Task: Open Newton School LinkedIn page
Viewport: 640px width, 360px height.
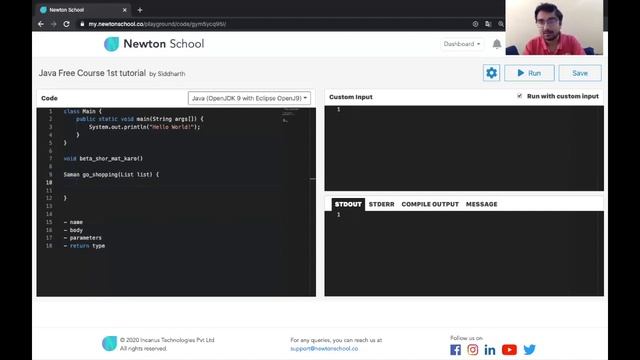Action: point(490,350)
